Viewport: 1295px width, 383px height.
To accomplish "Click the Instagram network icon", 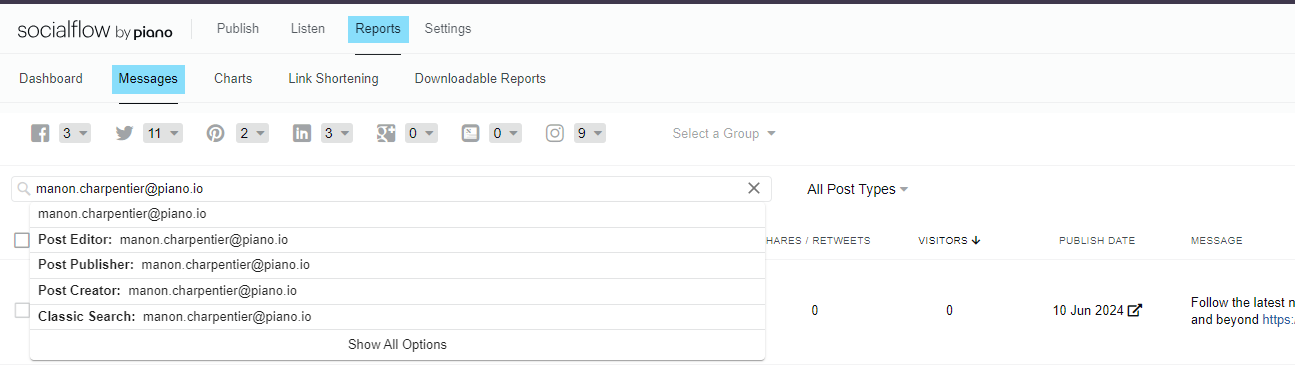I will point(555,134).
